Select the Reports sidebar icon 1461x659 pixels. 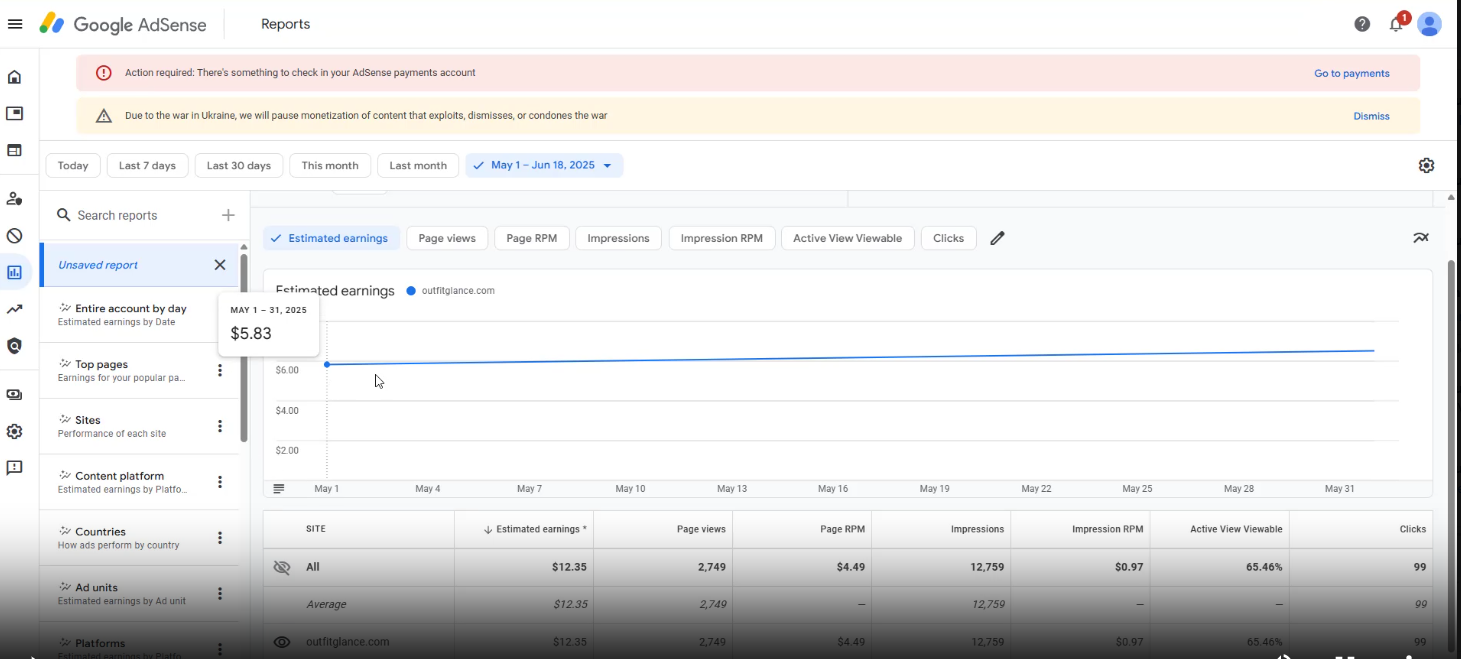coord(15,272)
